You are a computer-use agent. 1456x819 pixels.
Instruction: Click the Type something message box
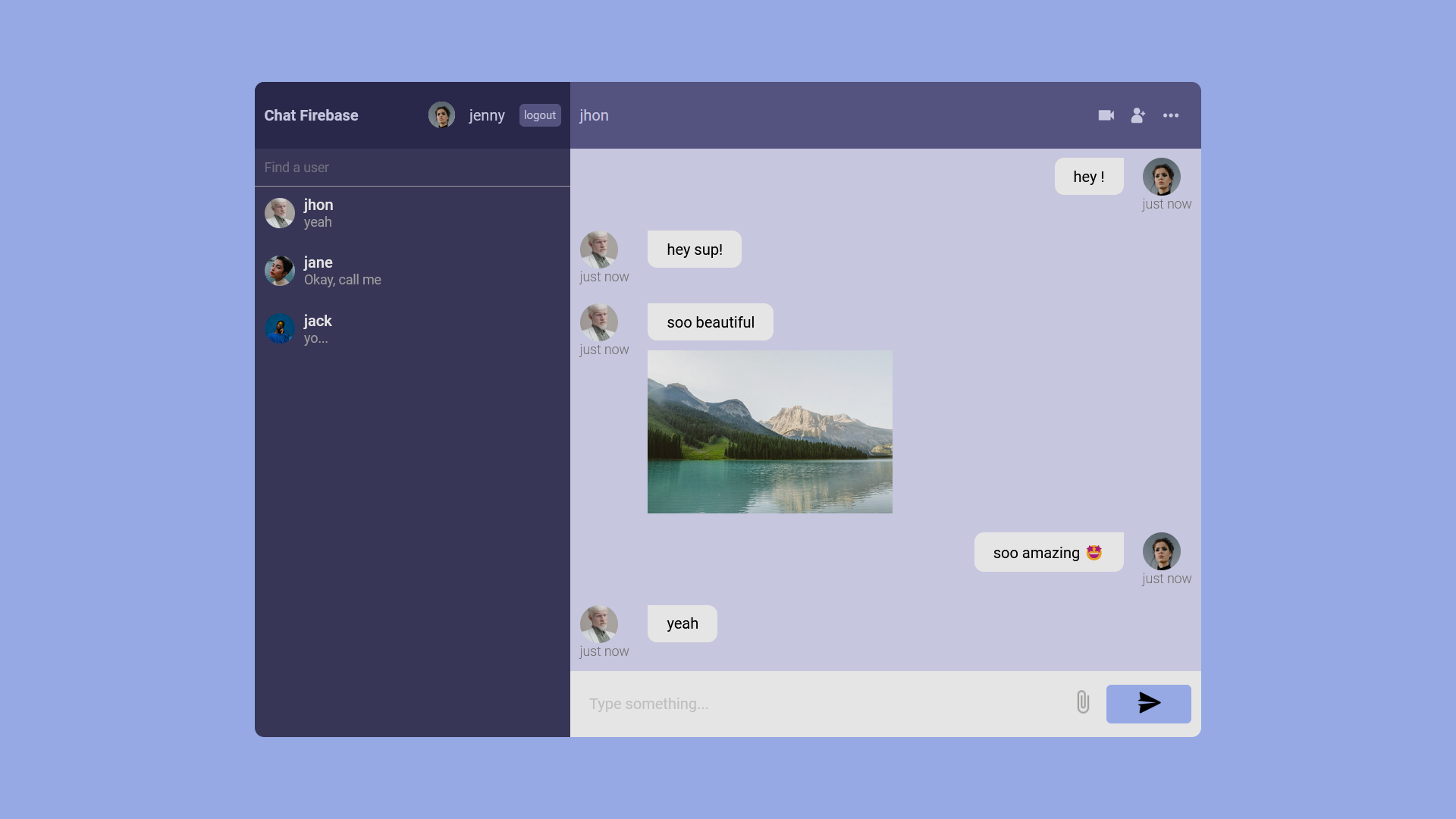point(682,704)
